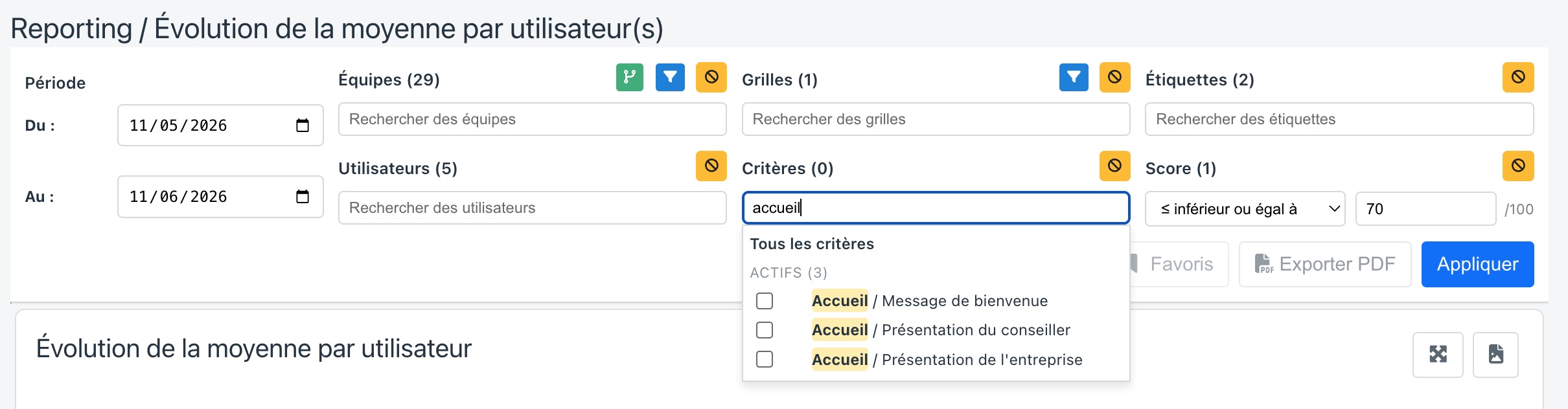
Task: Click the Évolution de la moyenne par utilisateur title
Action: 254,348
